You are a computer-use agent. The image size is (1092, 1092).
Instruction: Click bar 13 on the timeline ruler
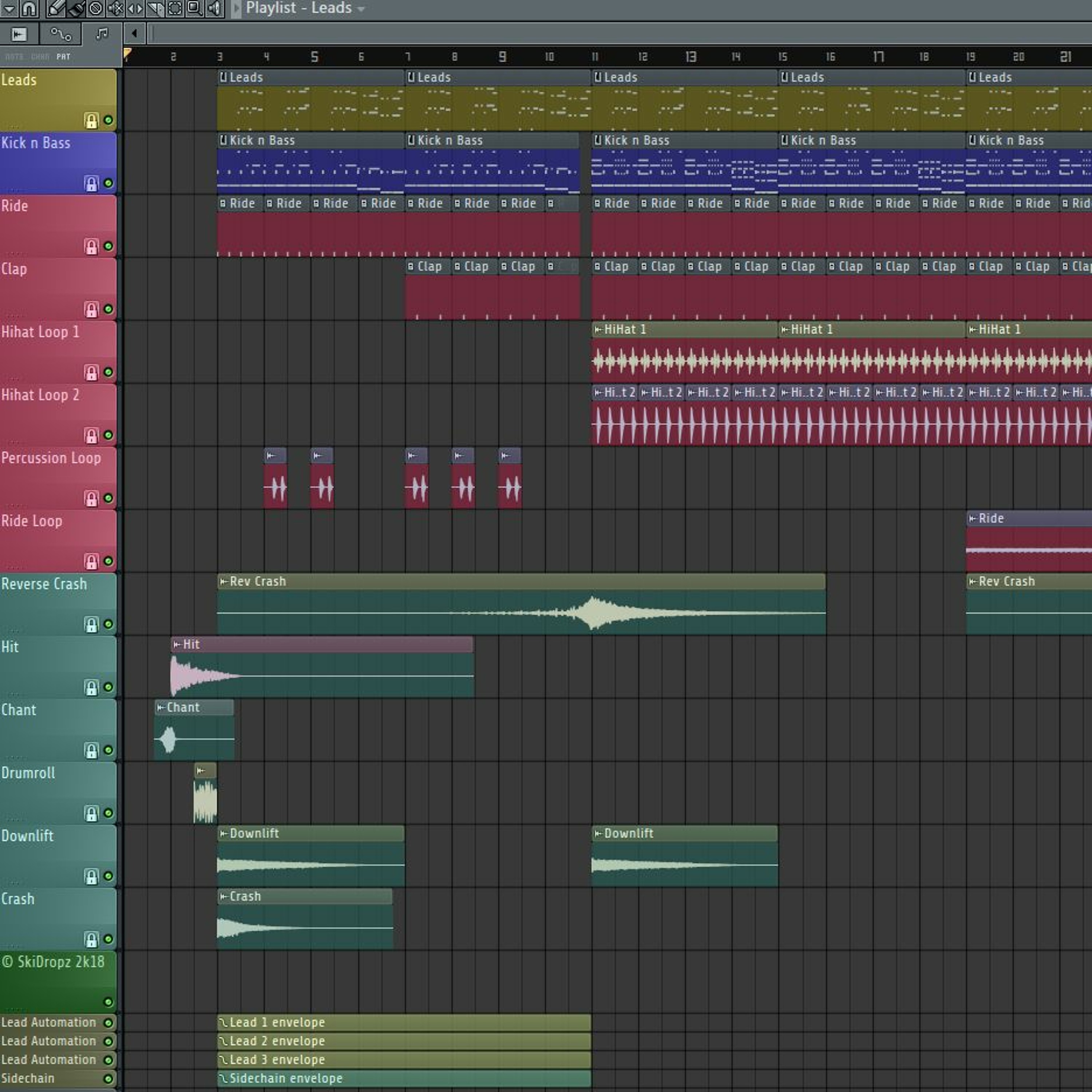(x=691, y=56)
